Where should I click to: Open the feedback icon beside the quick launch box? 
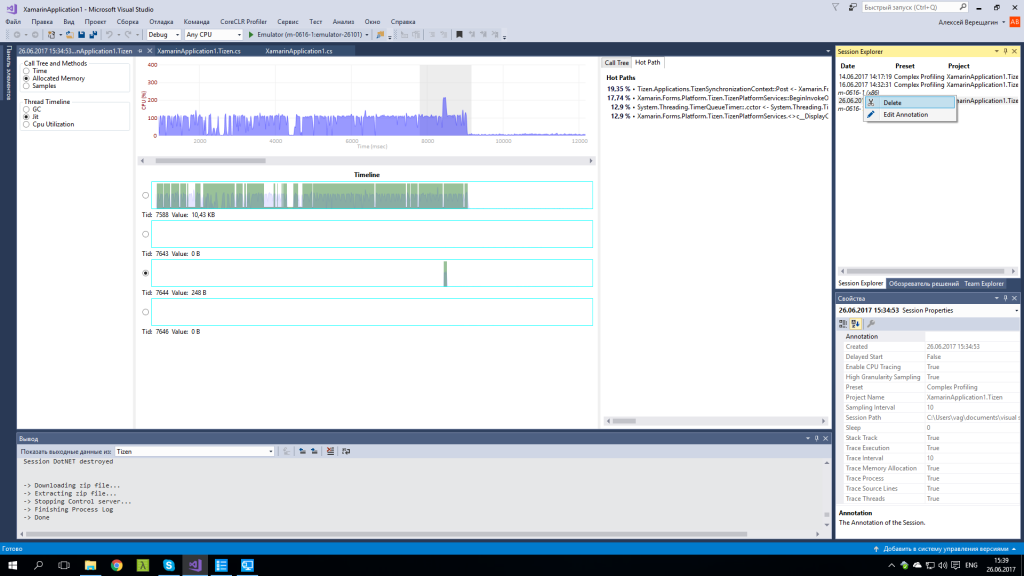click(852, 7)
